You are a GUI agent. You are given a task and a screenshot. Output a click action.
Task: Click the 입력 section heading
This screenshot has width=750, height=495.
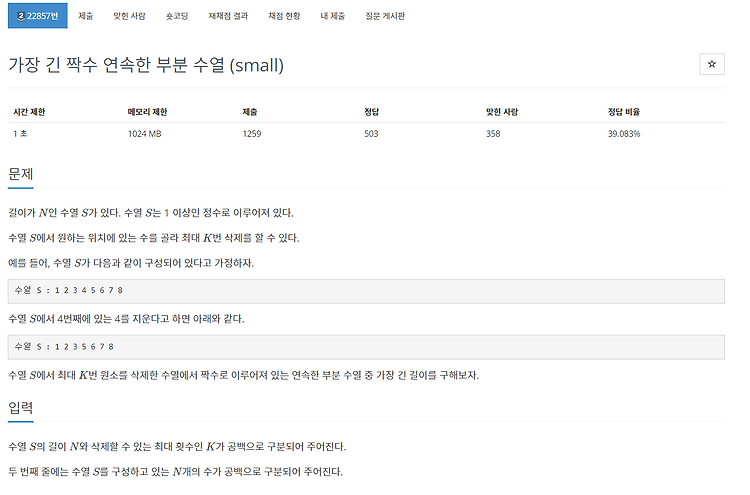click(x=21, y=407)
